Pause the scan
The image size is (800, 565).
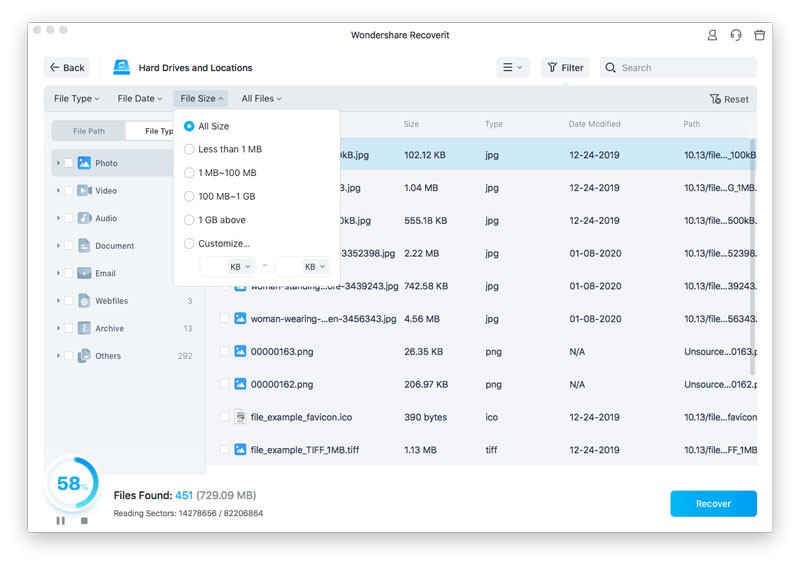(x=61, y=521)
